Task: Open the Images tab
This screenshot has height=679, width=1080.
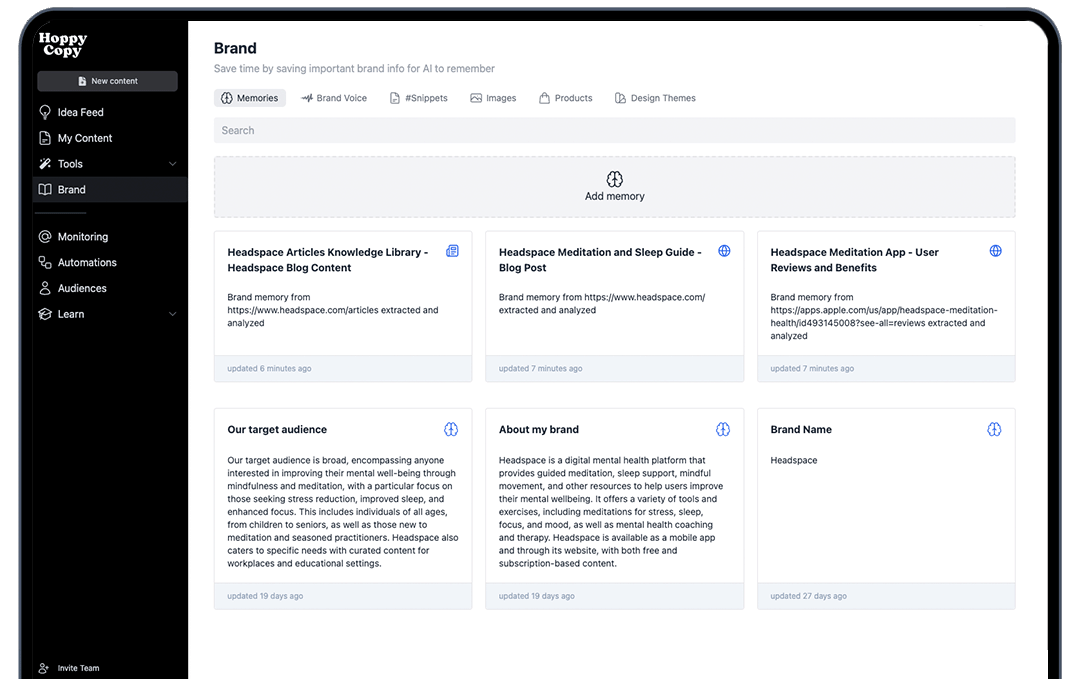Action: click(493, 98)
